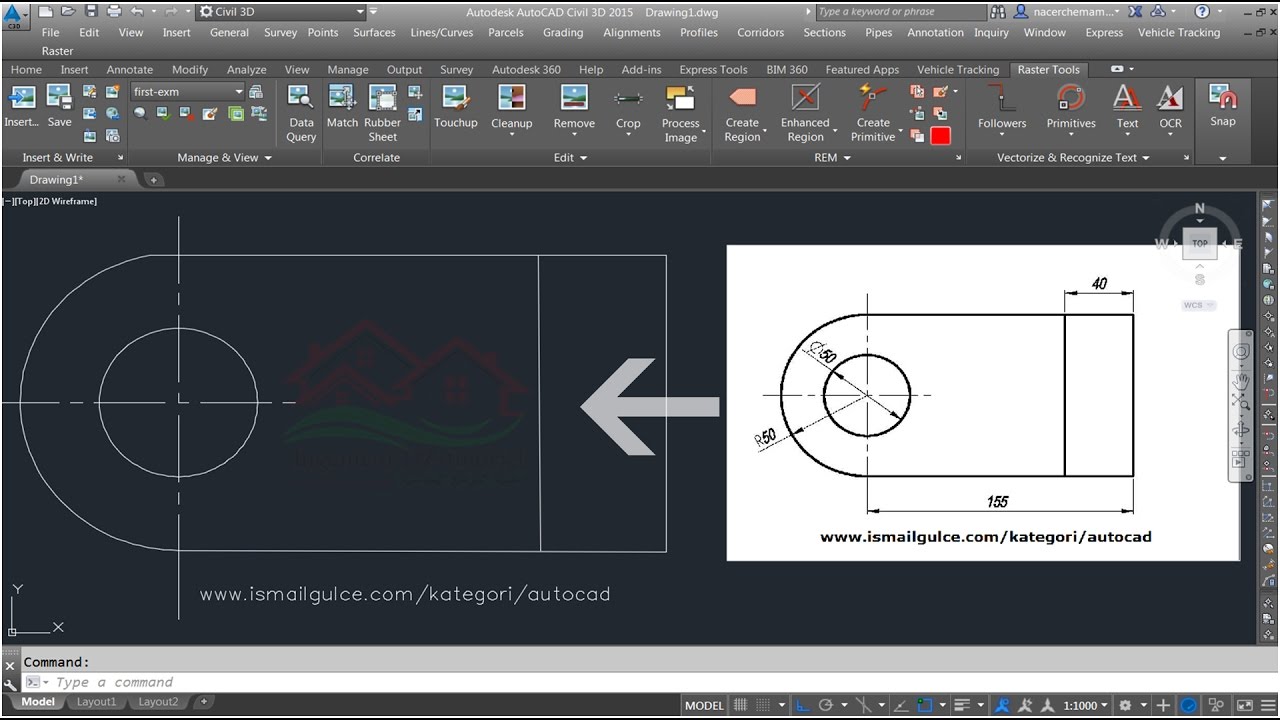Expand the Edit panel
The width and height of the screenshot is (1280, 720).
tap(570, 158)
